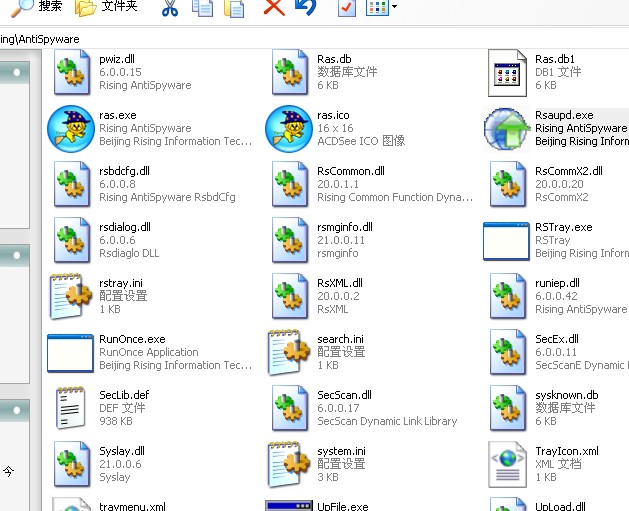Image resolution: width=629 pixels, height=511 pixels.
Task: Click the blue Undo arrow icon
Action: click(x=305, y=7)
